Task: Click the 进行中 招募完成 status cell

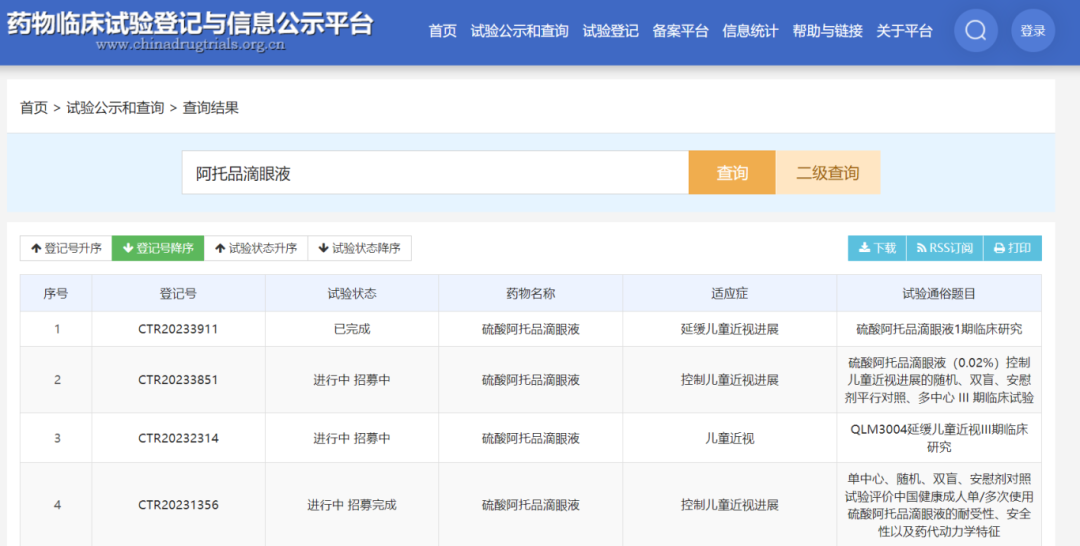Action: point(352,505)
